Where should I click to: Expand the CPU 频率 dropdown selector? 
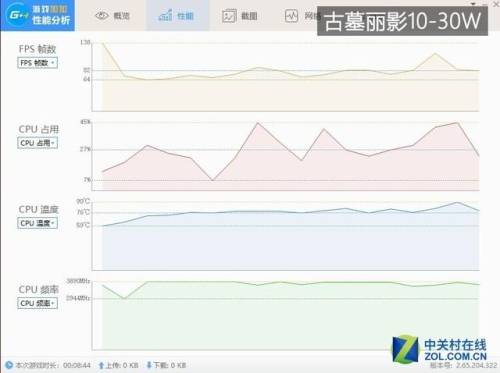pyautogui.click(x=37, y=303)
